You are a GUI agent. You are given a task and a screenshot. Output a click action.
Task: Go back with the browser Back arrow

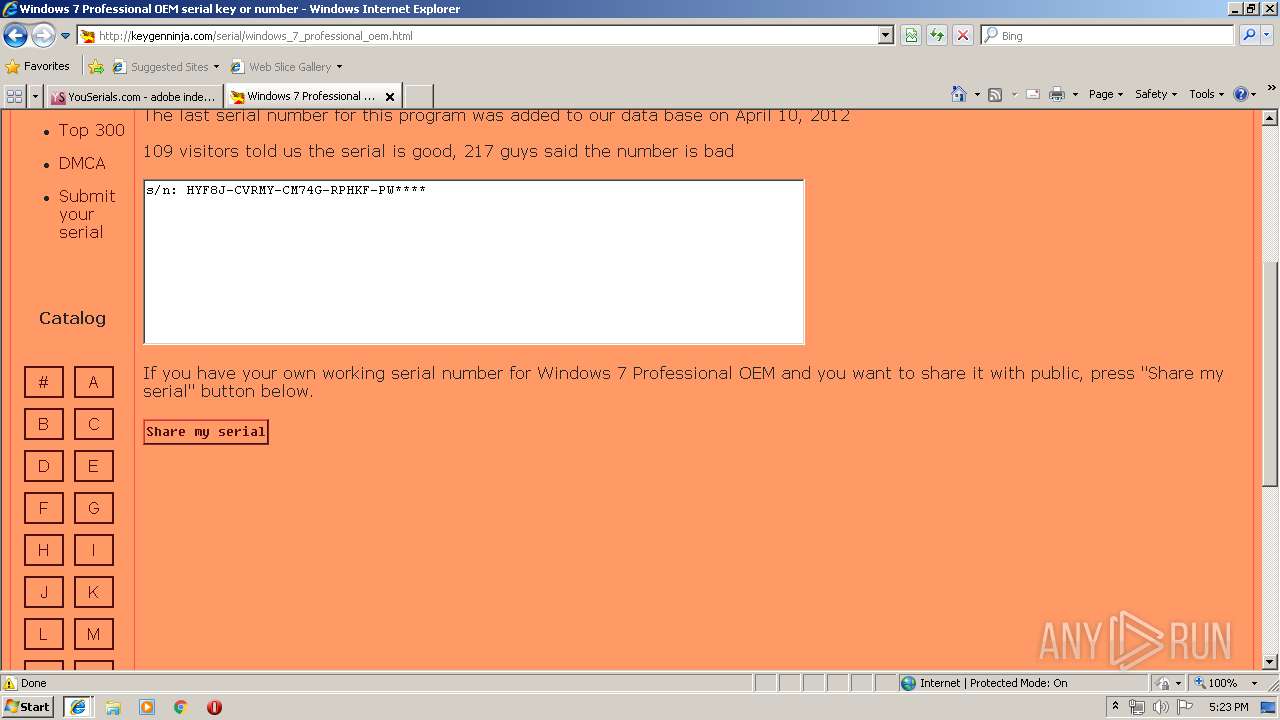point(15,36)
